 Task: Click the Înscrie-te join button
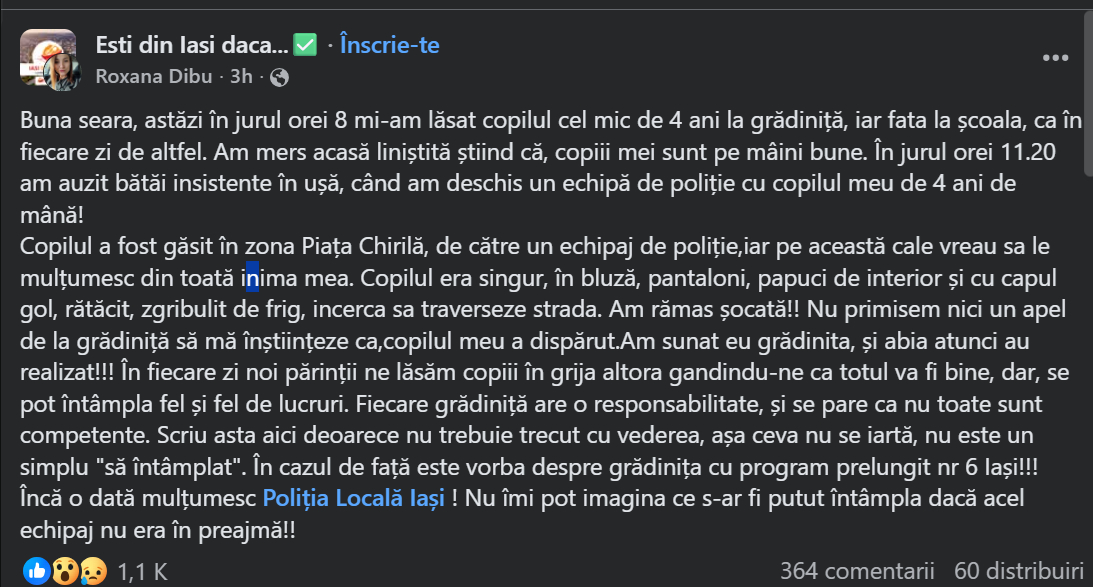pyautogui.click(x=389, y=44)
